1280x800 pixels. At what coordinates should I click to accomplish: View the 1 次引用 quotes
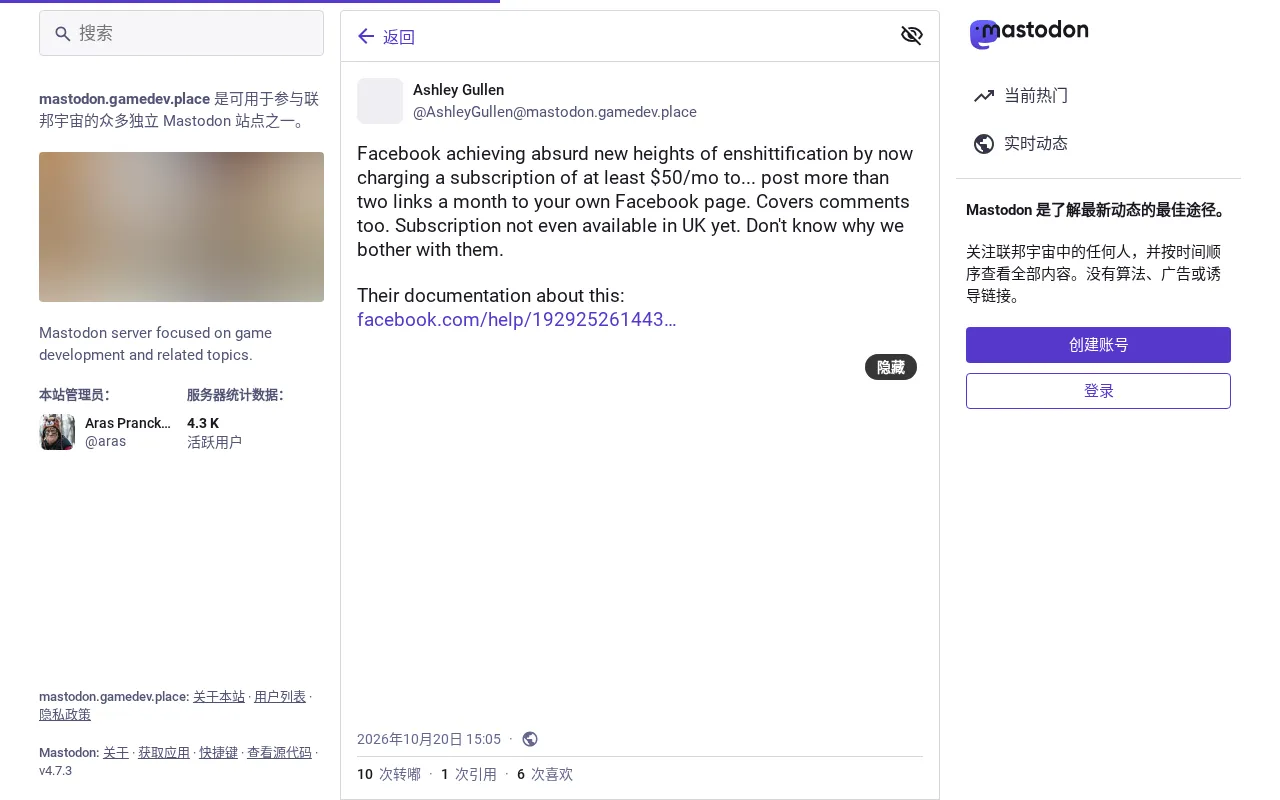(469, 775)
